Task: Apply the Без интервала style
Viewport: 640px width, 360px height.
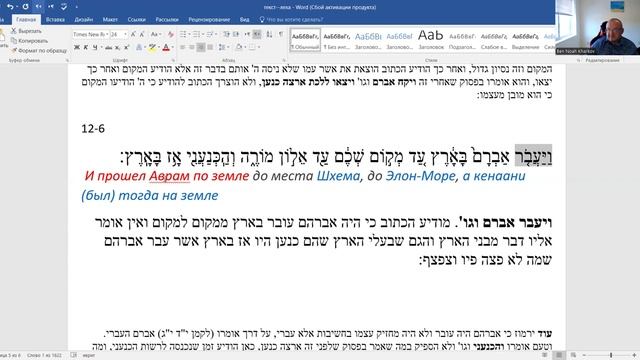Action: coord(336,40)
